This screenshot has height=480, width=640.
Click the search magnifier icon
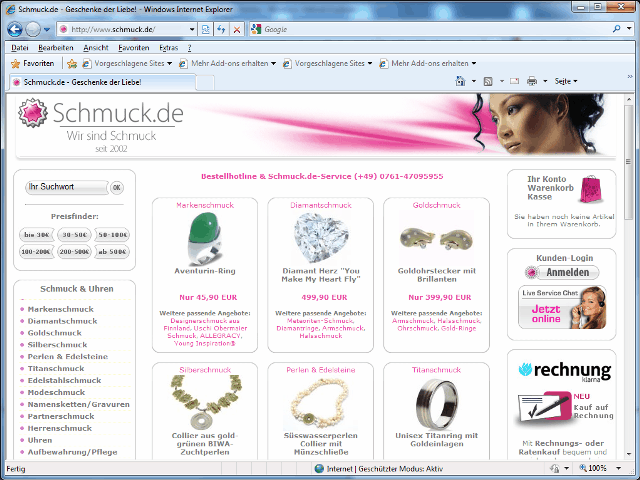pyautogui.click(x=616, y=29)
